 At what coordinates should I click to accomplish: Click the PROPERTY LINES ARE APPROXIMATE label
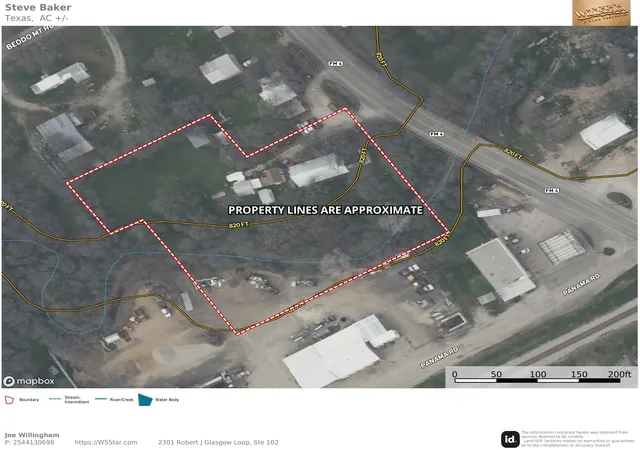tap(325, 210)
